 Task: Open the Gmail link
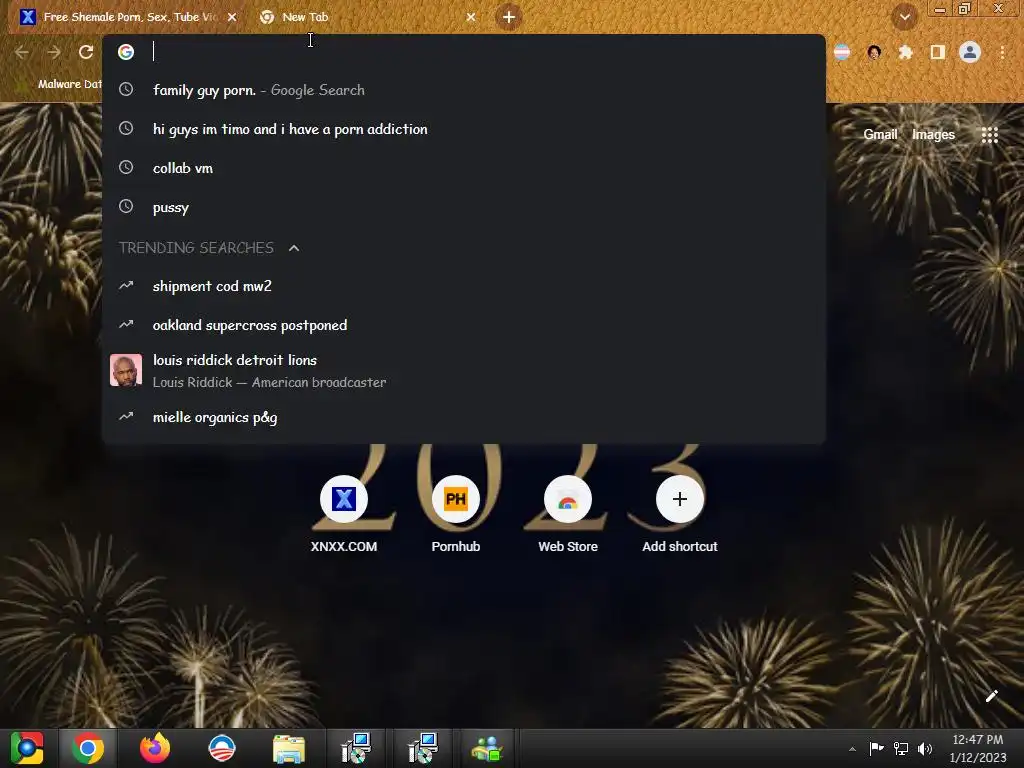(x=880, y=135)
